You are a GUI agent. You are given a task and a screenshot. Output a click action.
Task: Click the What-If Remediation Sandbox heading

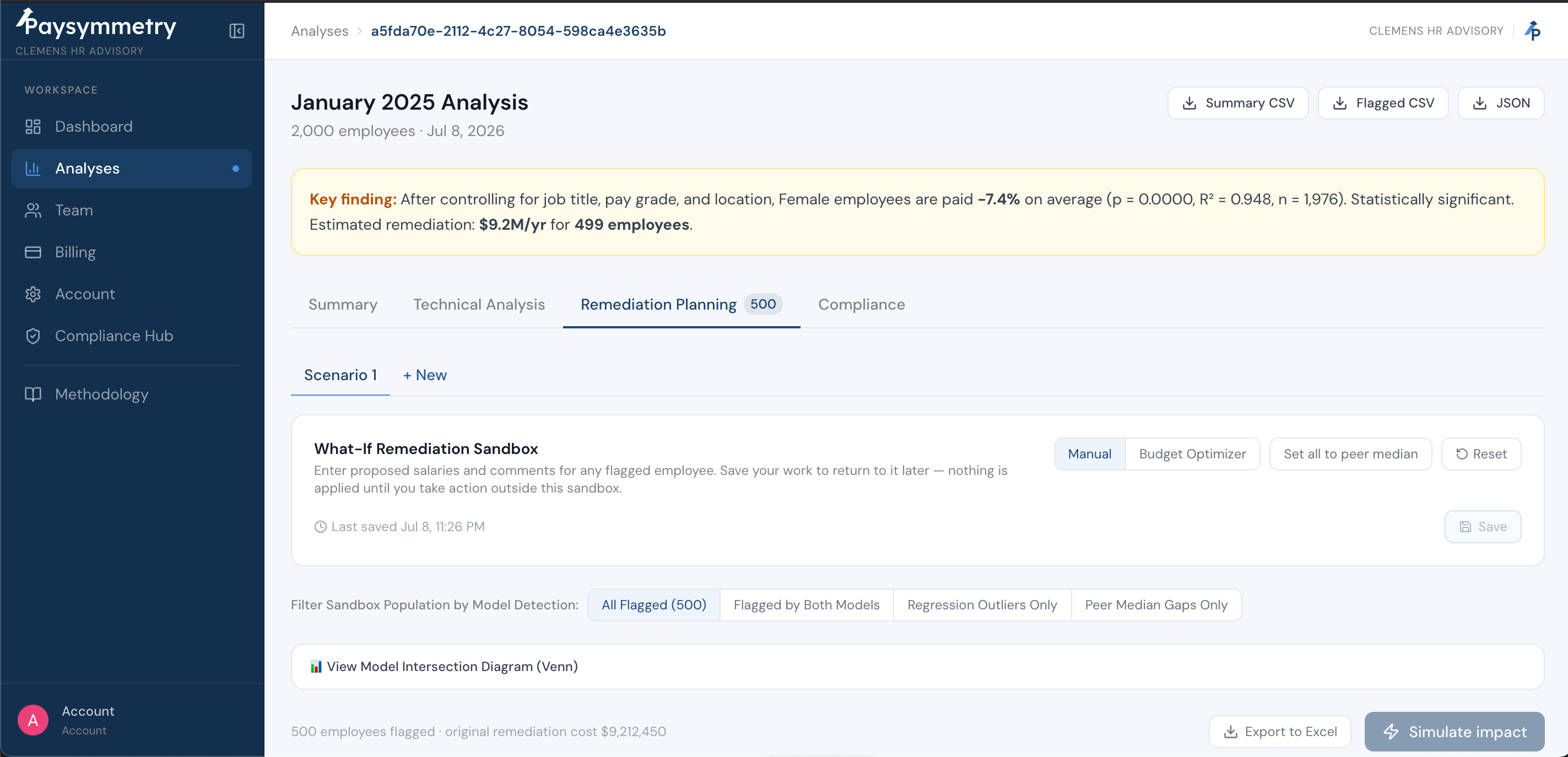426,448
